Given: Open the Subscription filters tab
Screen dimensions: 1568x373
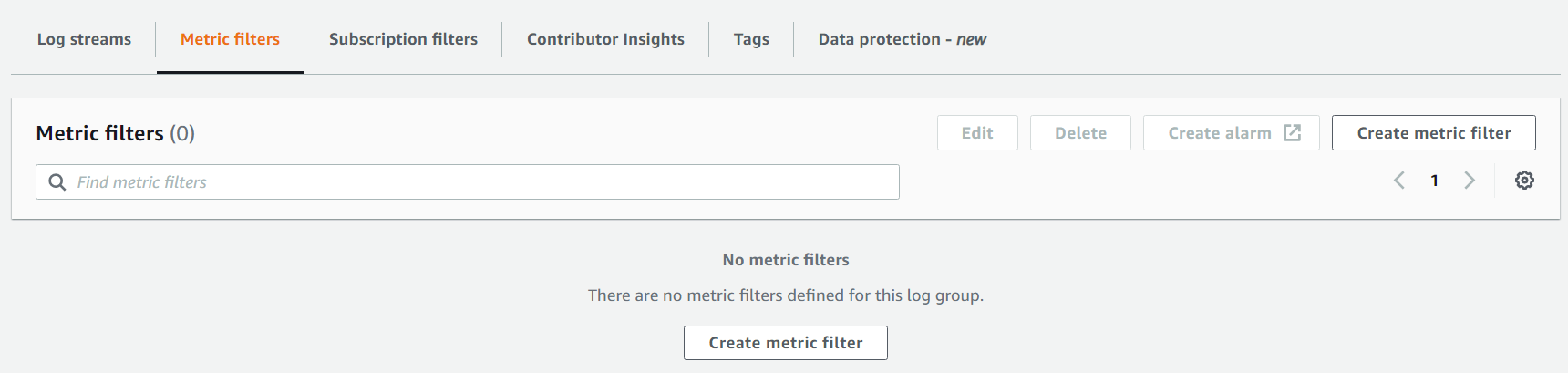Looking at the screenshot, I should pyautogui.click(x=403, y=39).
